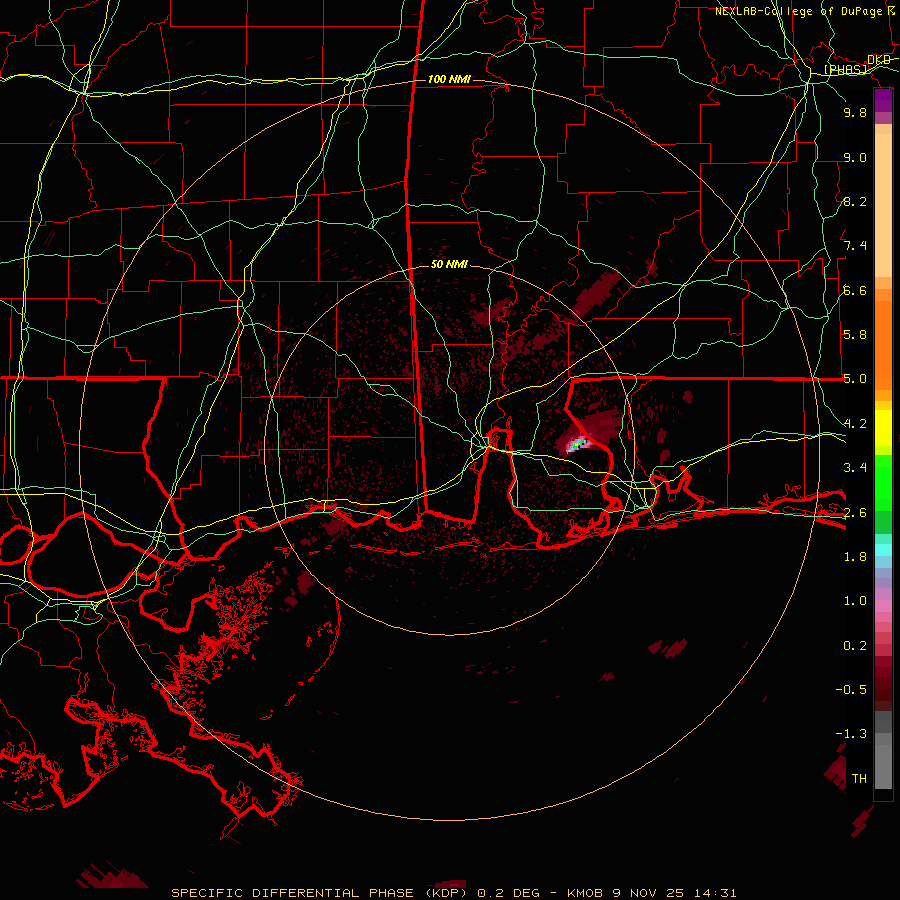Click the -1.3 scale value
Viewport: 900px width, 900px height.
tap(852, 734)
